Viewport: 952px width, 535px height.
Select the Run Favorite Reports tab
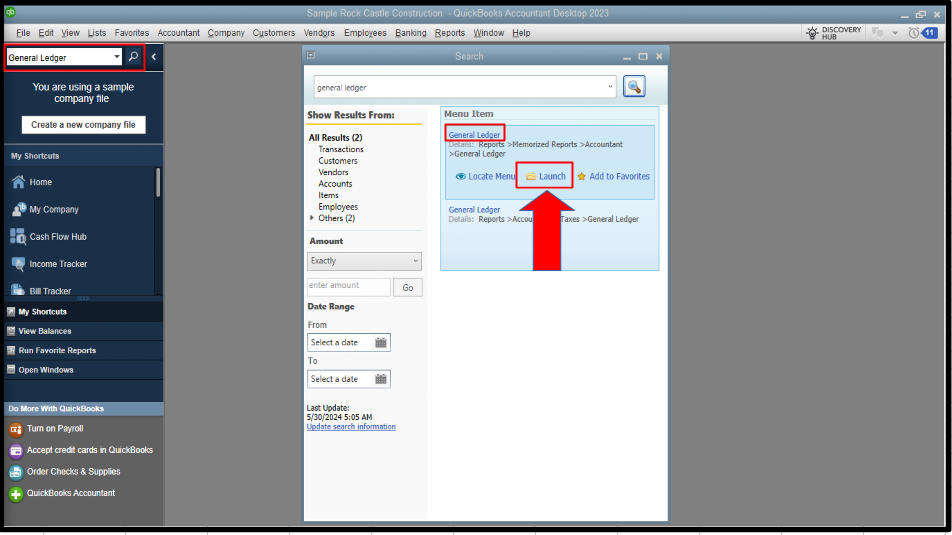coord(84,350)
